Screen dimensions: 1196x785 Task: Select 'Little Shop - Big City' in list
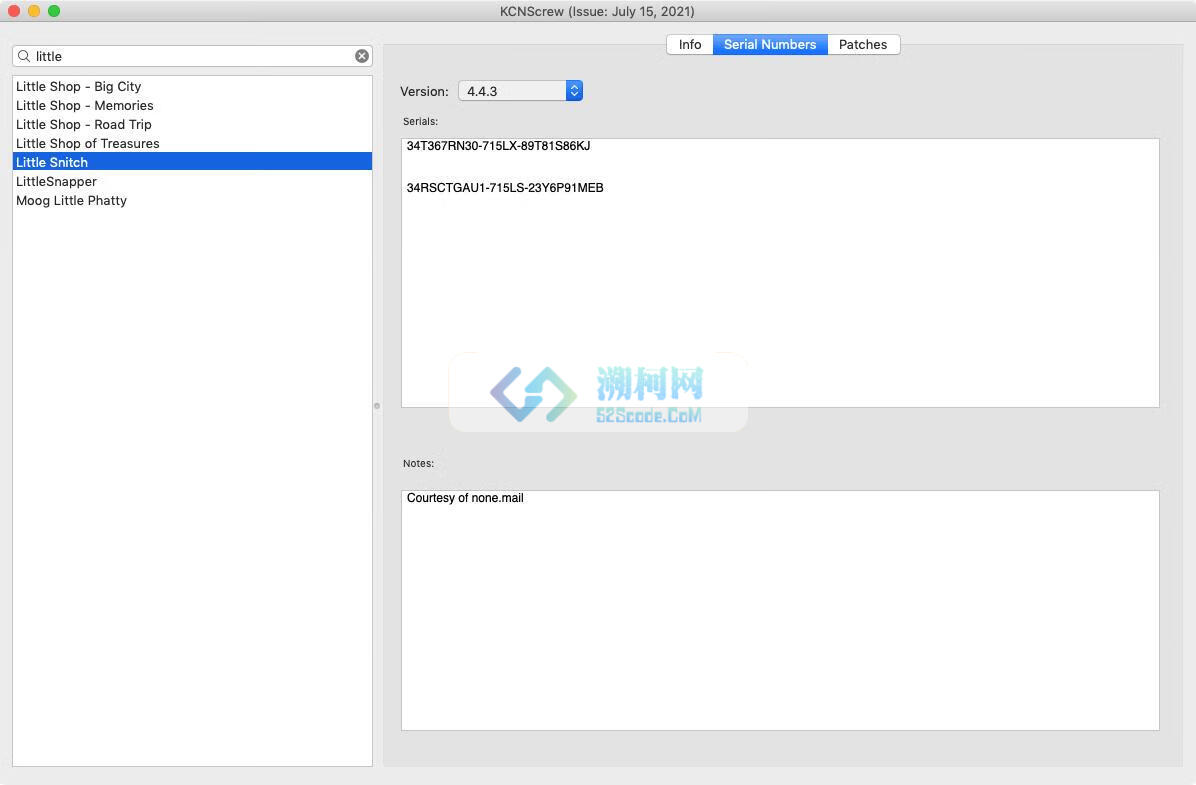point(192,86)
